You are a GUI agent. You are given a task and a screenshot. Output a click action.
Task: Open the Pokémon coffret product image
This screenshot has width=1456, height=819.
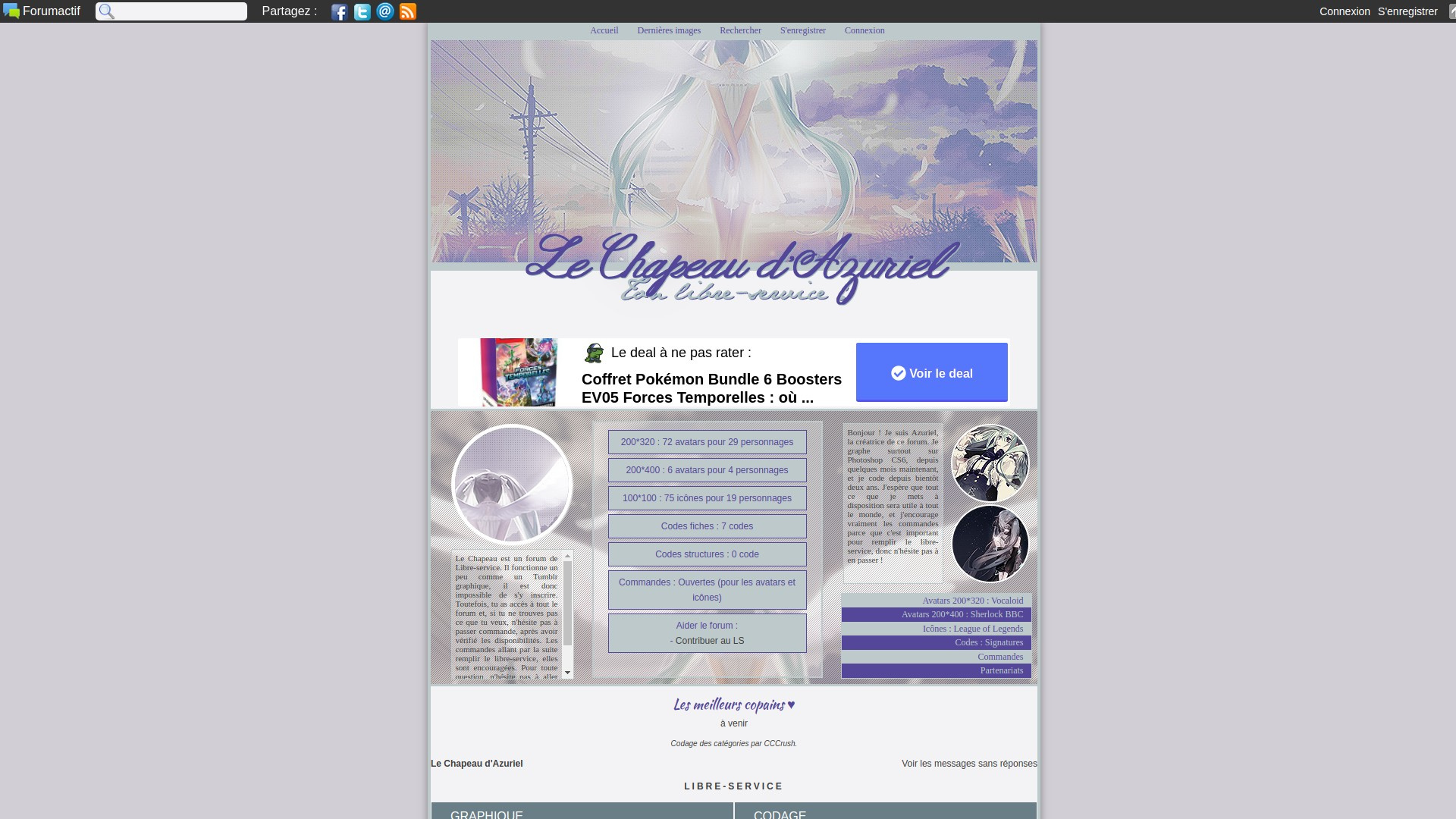[519, 372]
